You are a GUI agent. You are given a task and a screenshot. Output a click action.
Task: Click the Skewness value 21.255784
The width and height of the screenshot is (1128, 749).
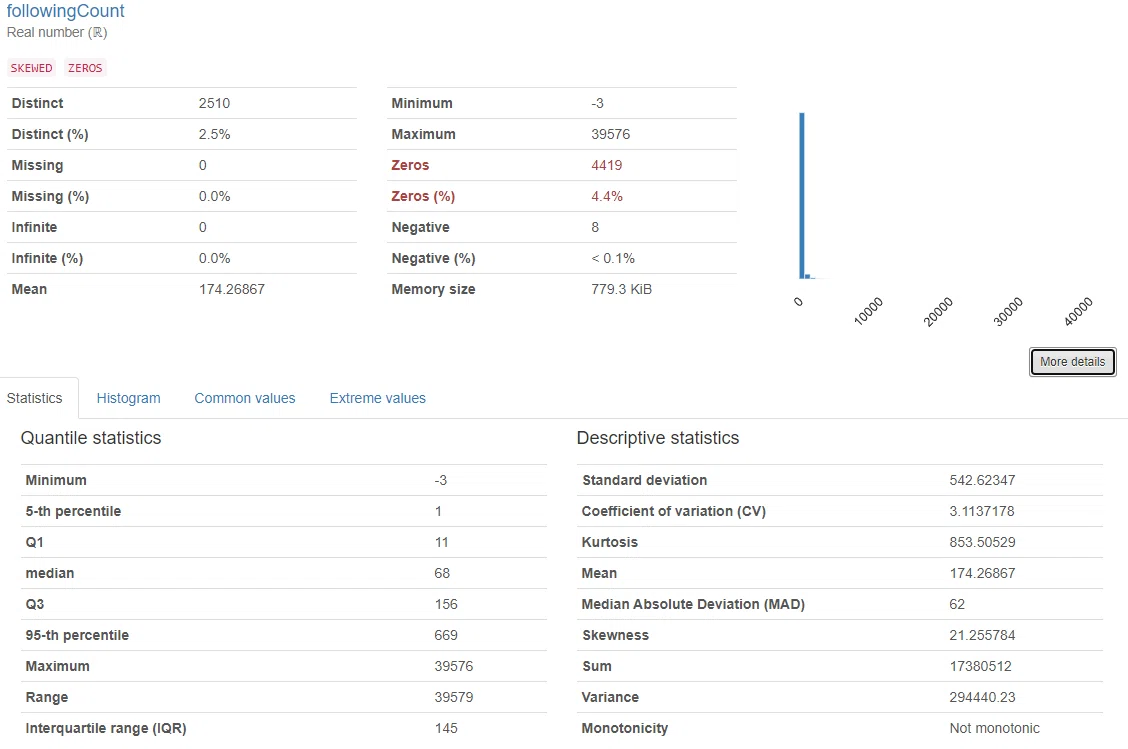(x=982, y=635)
